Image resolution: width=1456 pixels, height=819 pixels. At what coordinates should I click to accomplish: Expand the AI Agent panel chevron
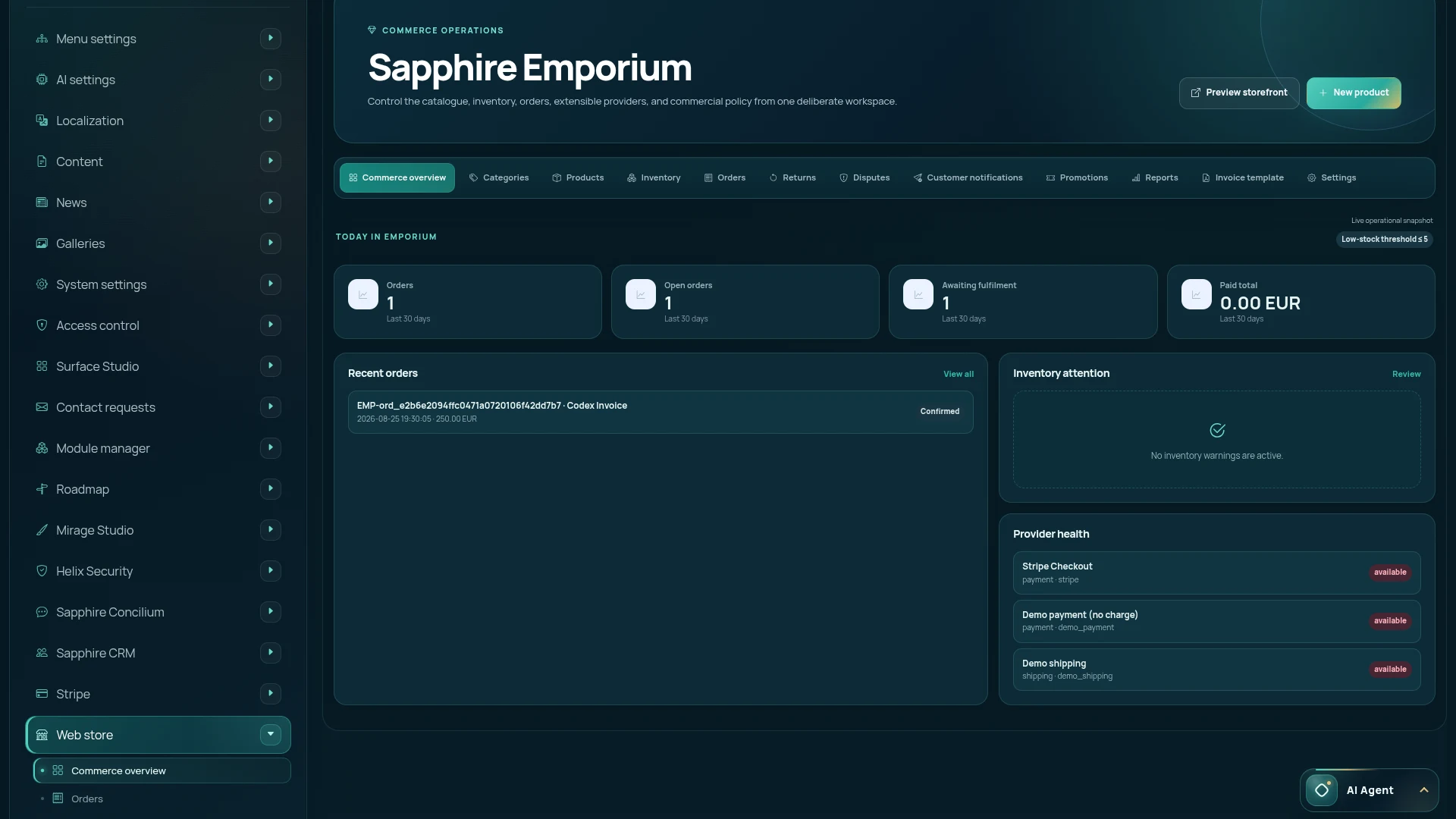pos(1424,790)
